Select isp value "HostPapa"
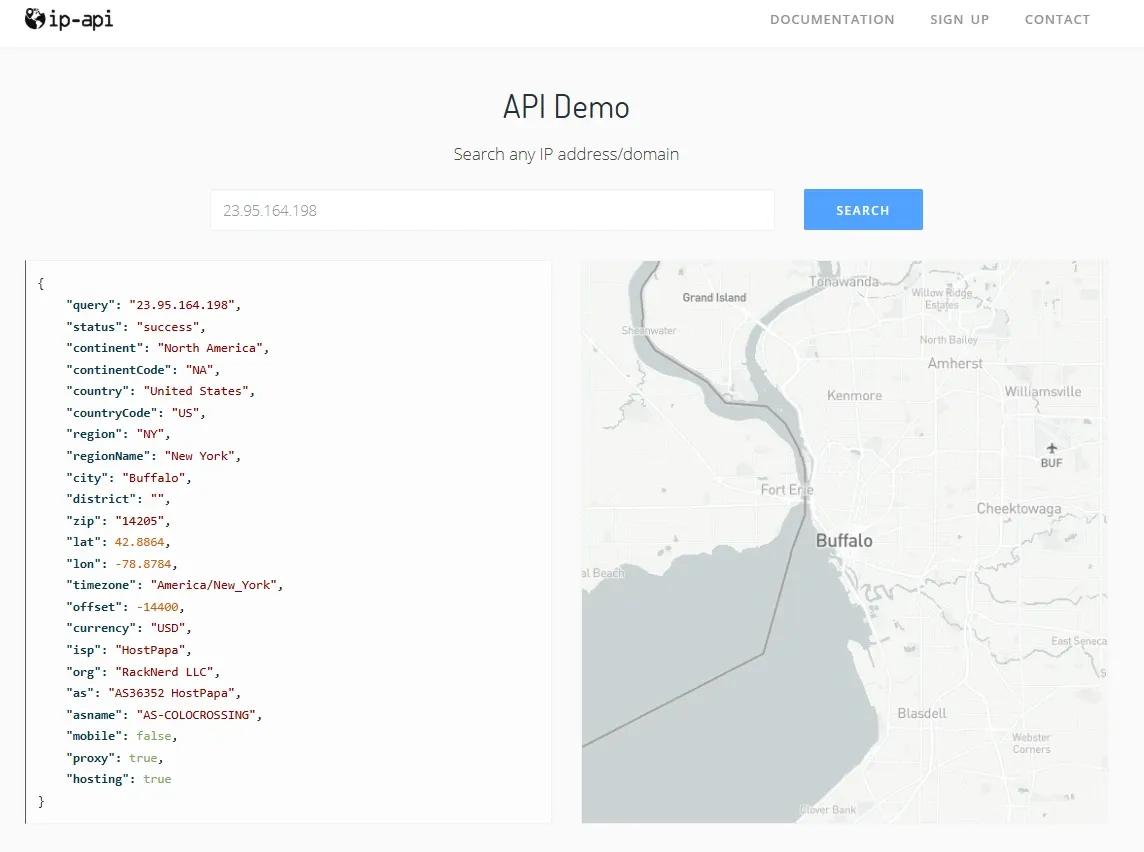The width and height of the screenshot is (1144, 852). [150, 650]
